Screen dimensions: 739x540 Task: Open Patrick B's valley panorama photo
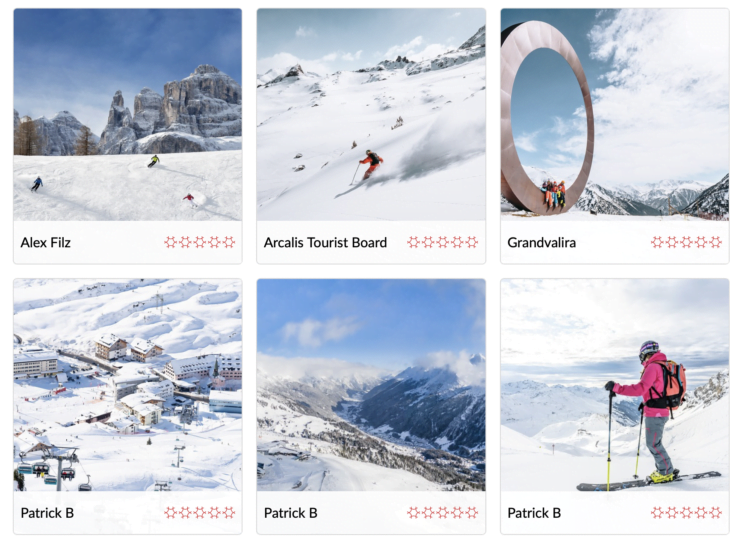point(371,385)
